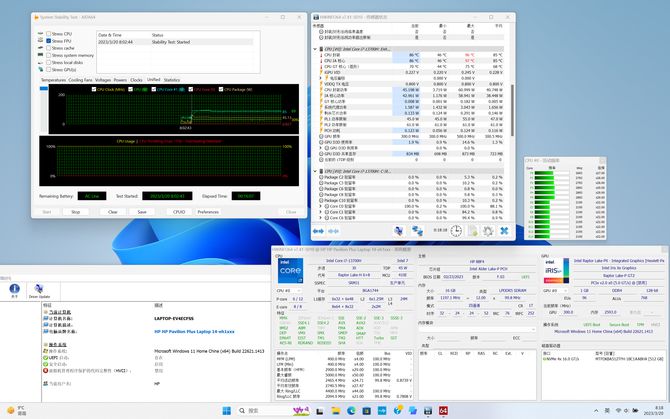Collapse the CPU [#0] C-State residency group

click(x=315, y=171)
